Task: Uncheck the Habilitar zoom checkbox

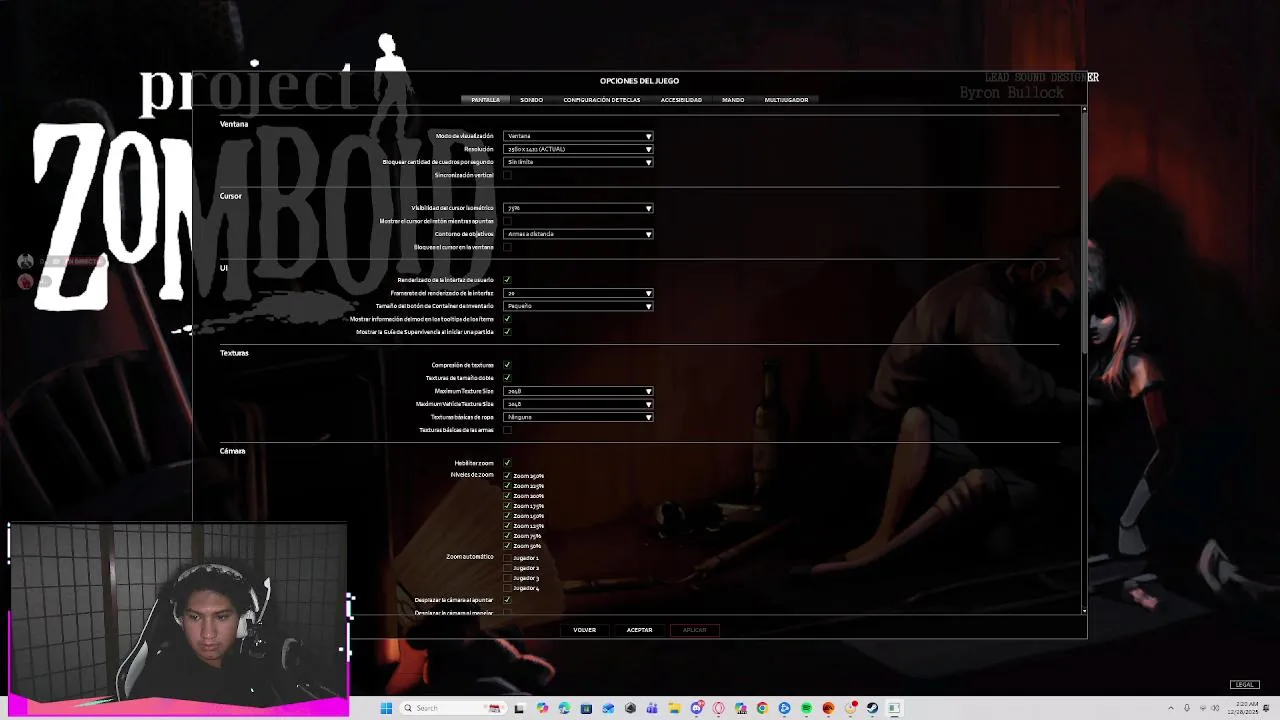Action: tap(507, 463)
